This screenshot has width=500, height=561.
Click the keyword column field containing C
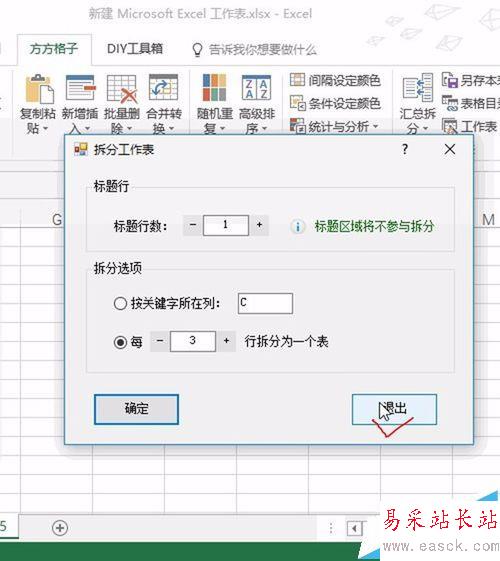pyautogui.click(x=265, y=303)
